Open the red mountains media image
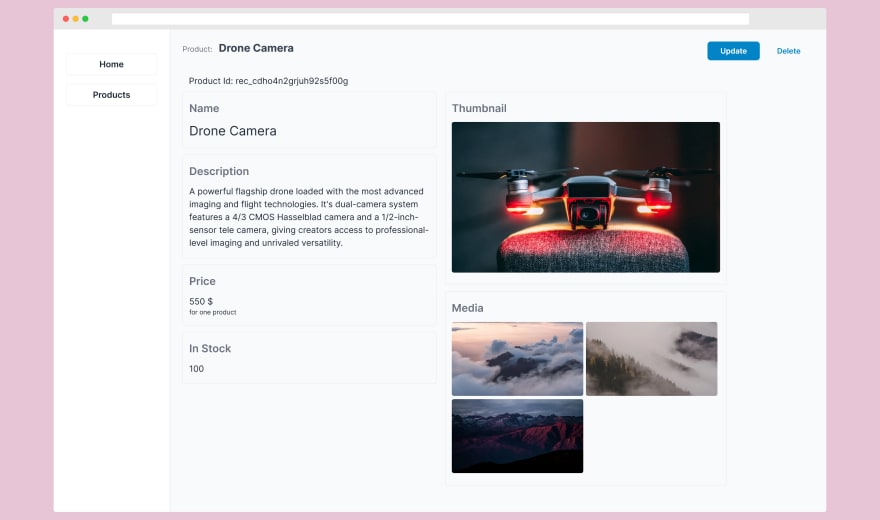This screenshot has width=880, height=520. pyautogui.click(x=517, y=436)
